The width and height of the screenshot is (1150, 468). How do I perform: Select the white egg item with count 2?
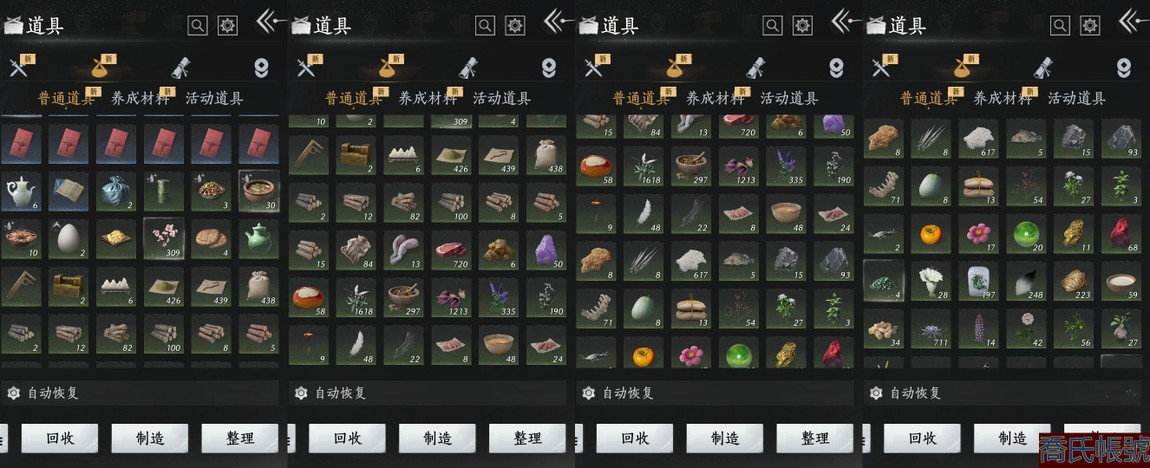tap(68, 238)
